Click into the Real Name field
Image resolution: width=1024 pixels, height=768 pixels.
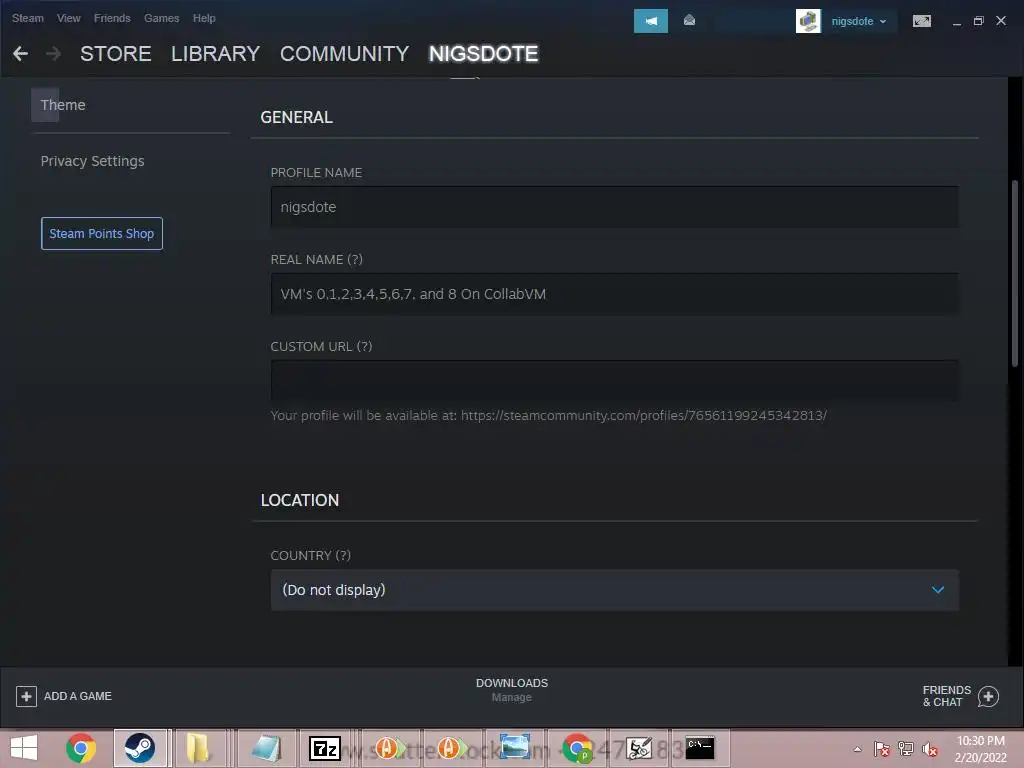[x=615, y=294]
